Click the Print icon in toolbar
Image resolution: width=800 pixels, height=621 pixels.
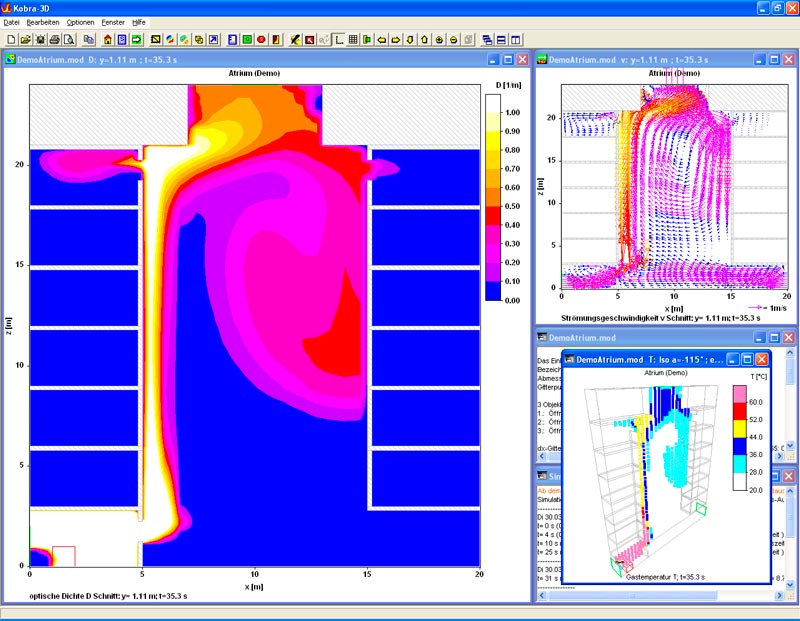coord(55,39)
